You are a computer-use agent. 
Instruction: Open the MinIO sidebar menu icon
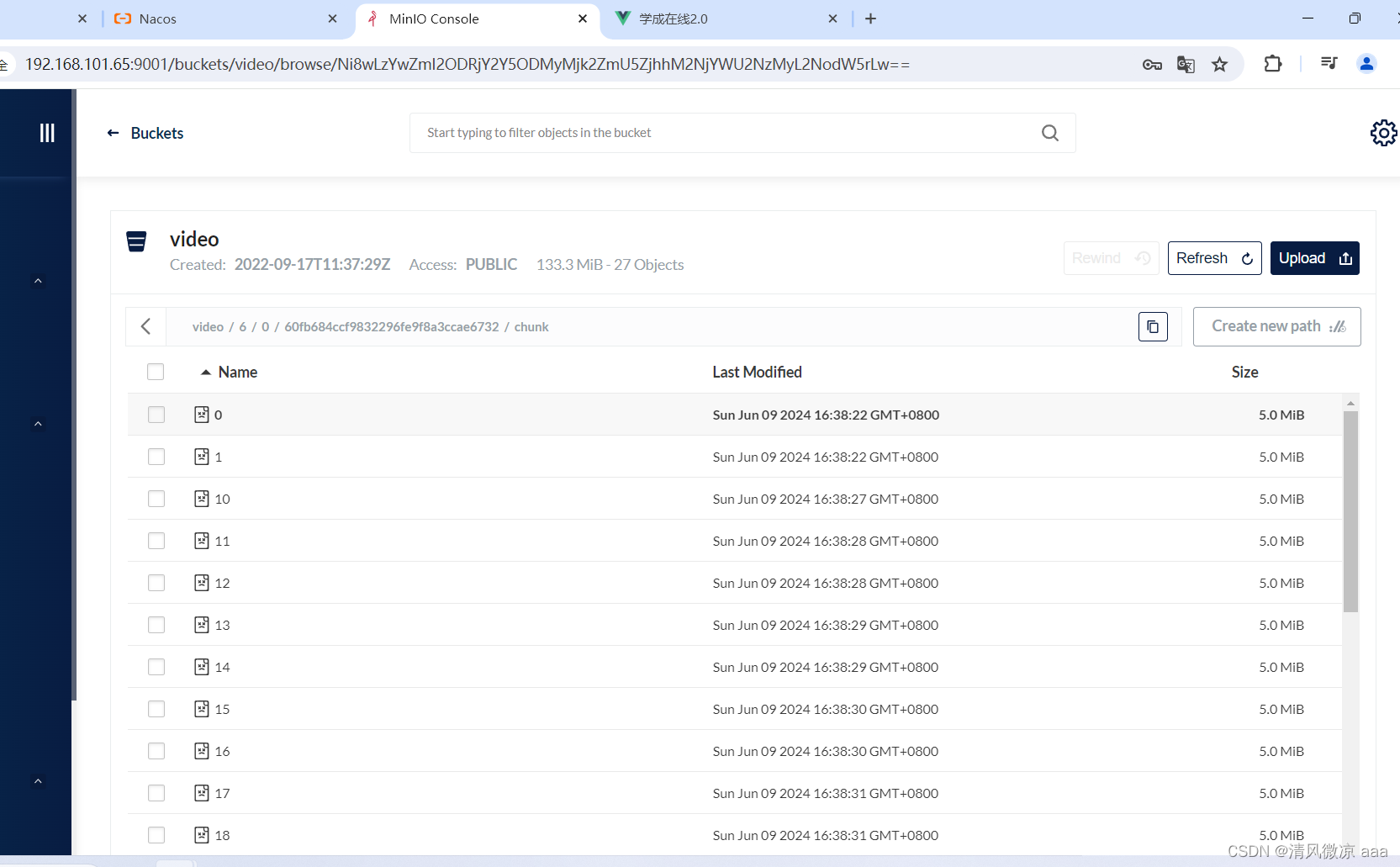(x=47, y=133)
